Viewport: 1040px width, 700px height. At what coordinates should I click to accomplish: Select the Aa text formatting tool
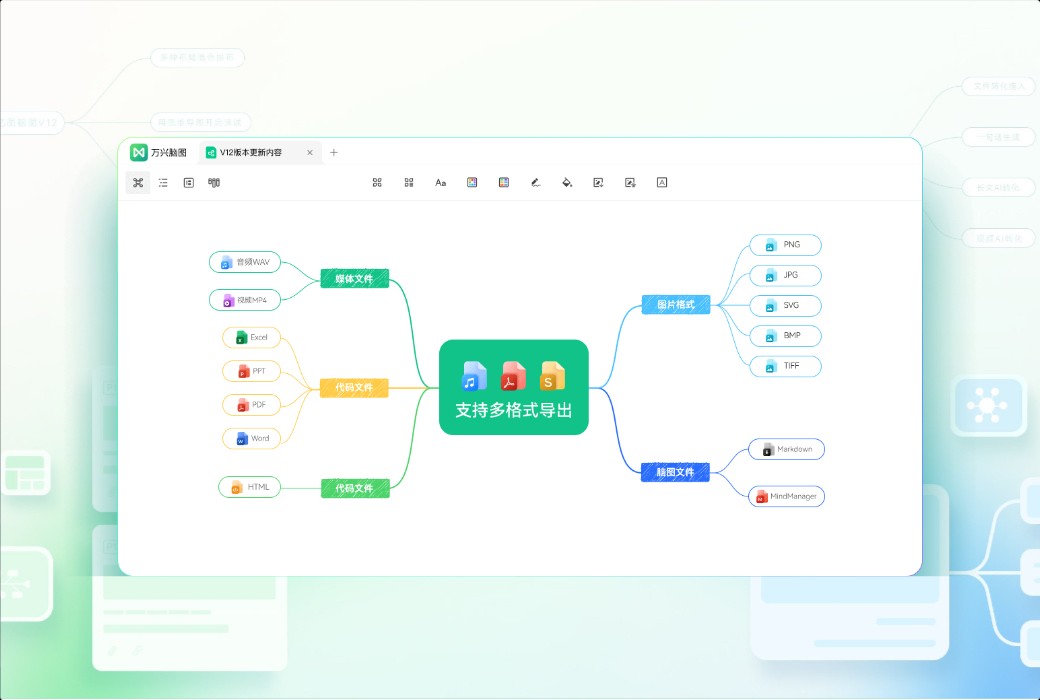tap(440, 182)
